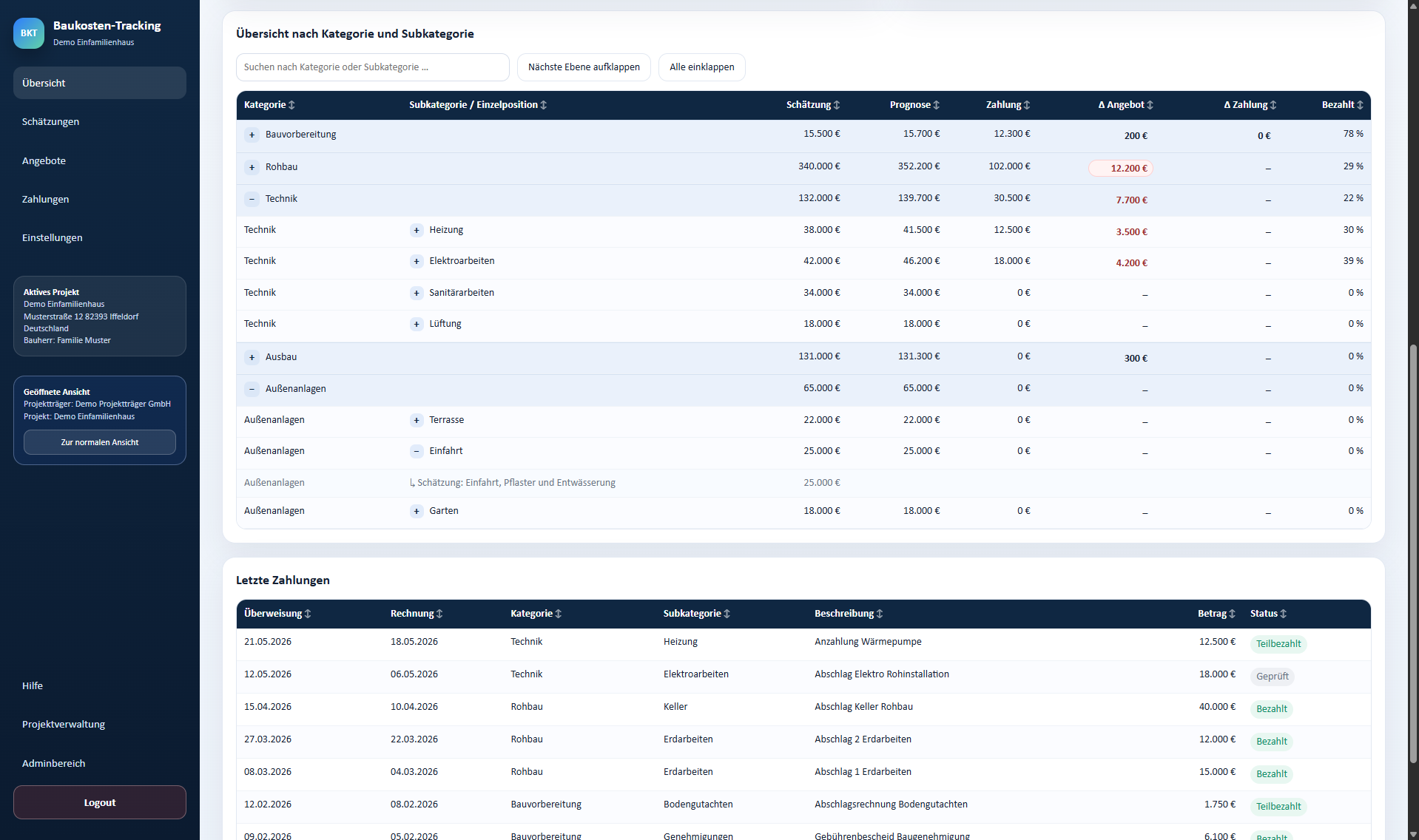
Task: Expand the Rohbau category row
Action: click(252, 167)
